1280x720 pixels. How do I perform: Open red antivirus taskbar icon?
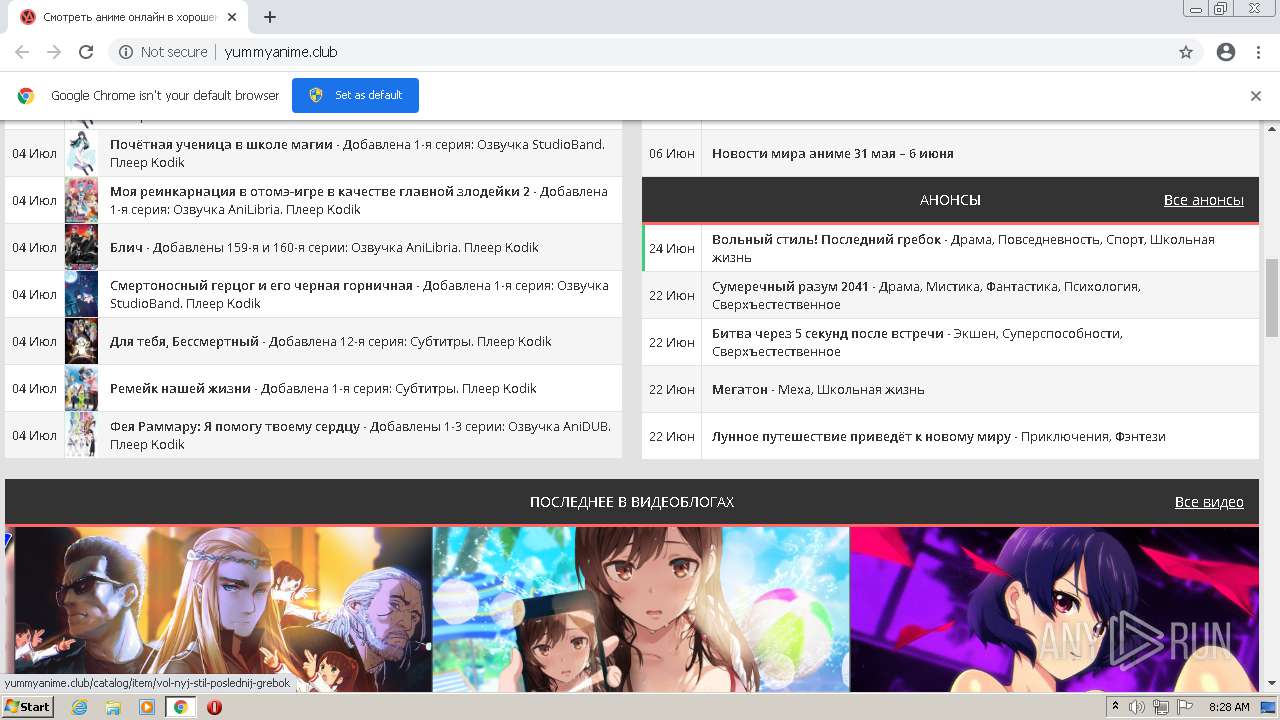[x=214, y=707]
